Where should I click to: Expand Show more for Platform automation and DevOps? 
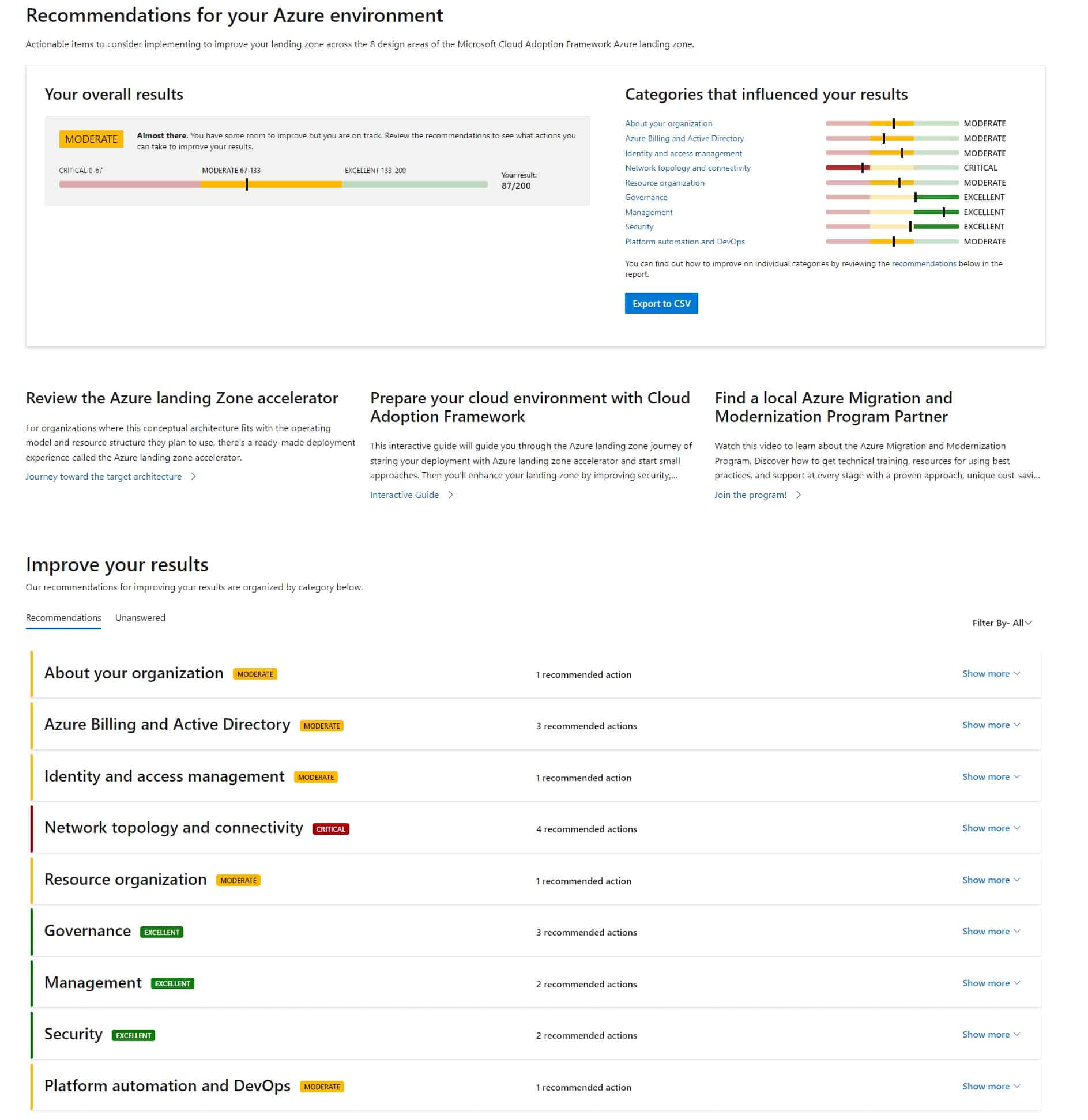pos(991,1086)
